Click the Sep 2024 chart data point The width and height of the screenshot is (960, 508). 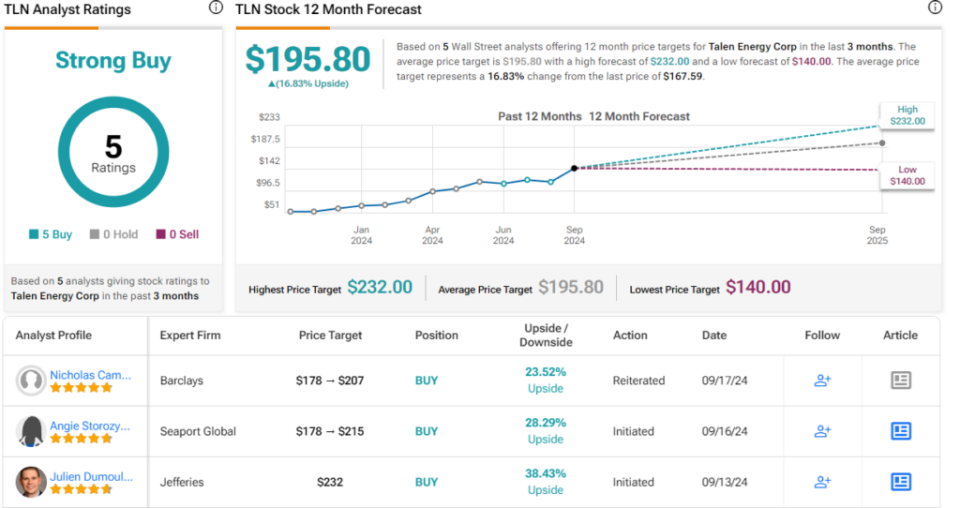(574, 168)
